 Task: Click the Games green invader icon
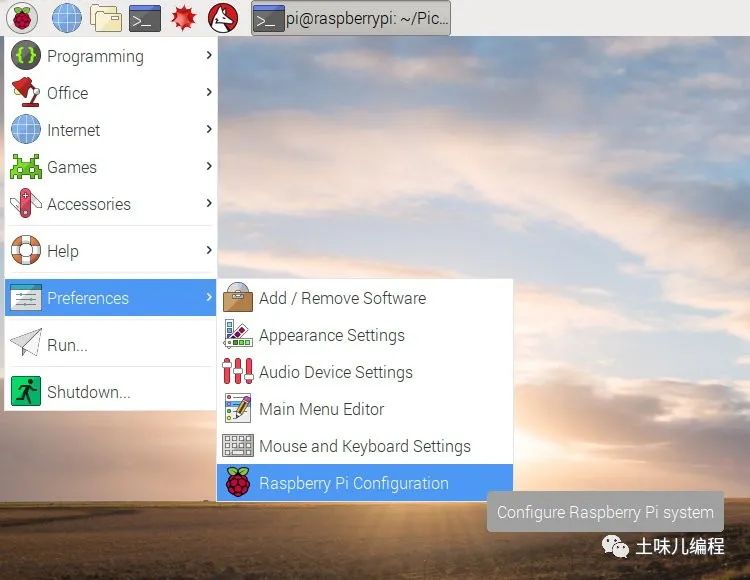[25, 166]
